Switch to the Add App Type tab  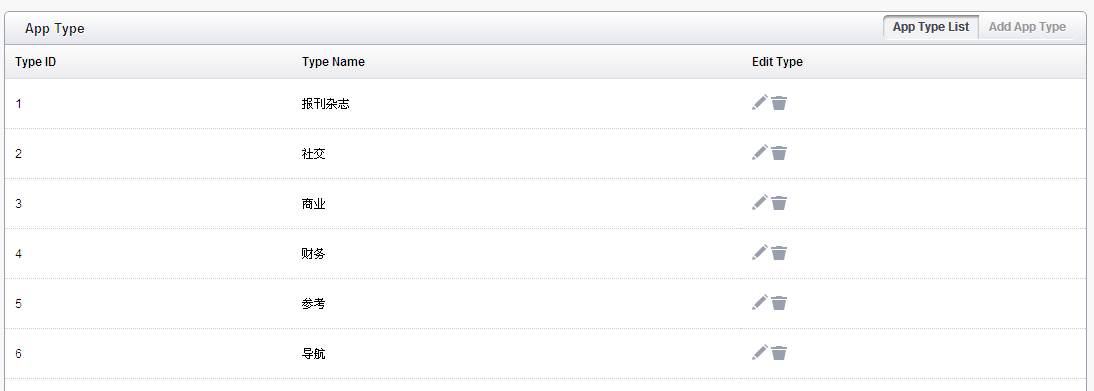[x=1027, y=27]
